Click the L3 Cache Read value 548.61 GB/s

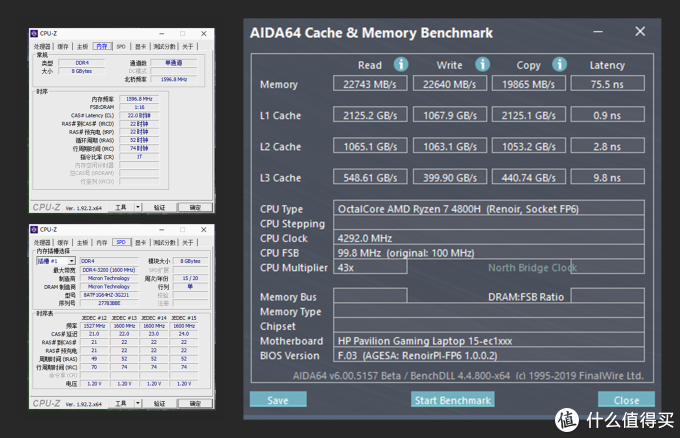[370, 177]
